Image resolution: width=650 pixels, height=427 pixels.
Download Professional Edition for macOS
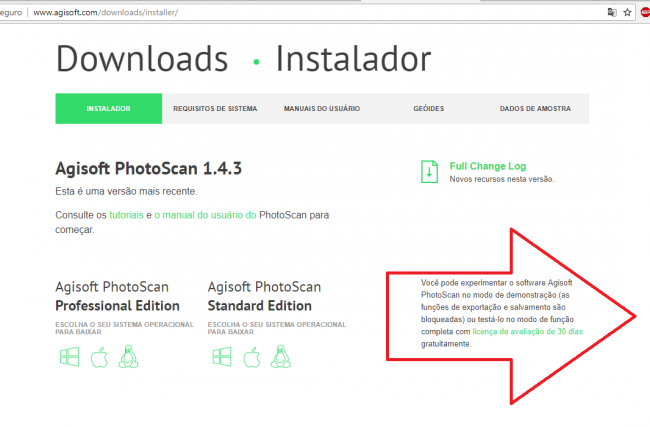coord(99,357)
